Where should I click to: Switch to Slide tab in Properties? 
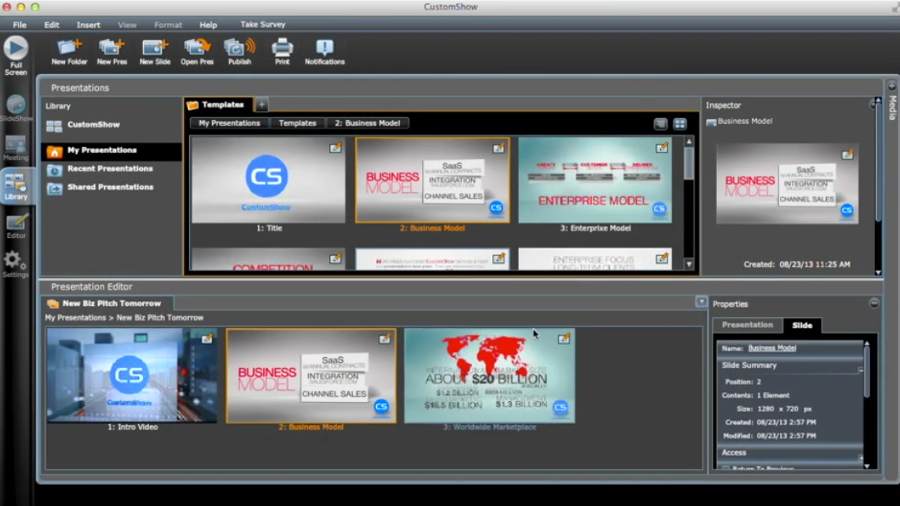click(x=802, y=325)
